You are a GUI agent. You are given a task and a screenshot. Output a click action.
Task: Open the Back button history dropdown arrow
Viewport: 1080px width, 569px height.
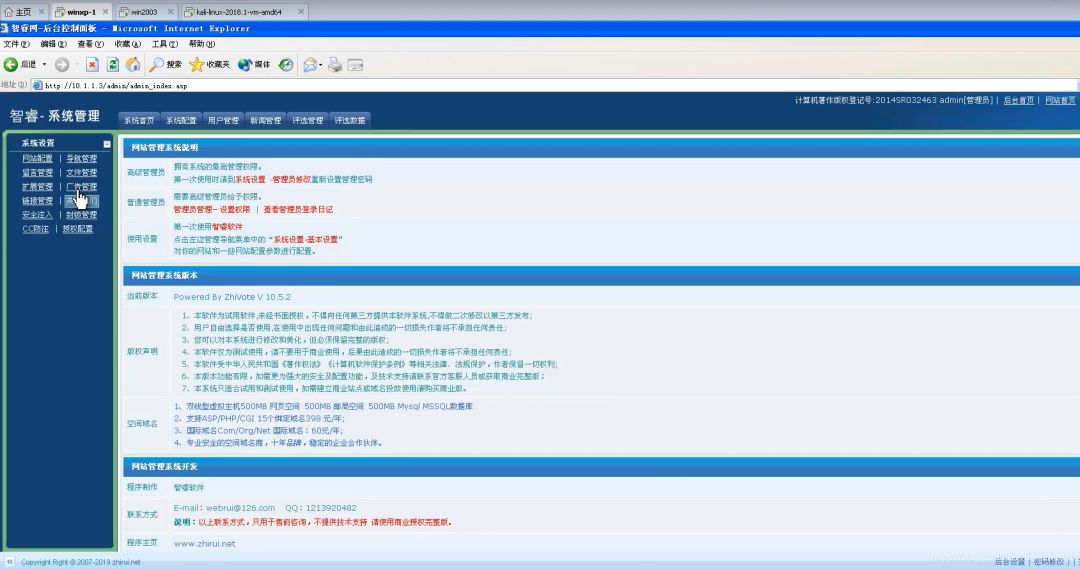pos(44,65)
